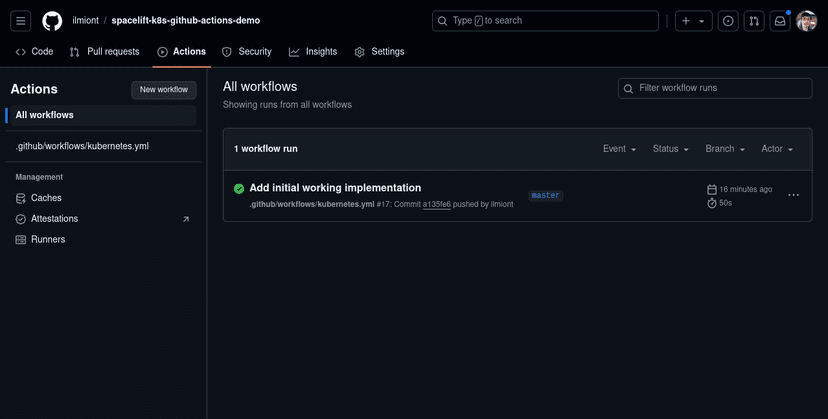The height and width of the screenshot is (419, 828).
Task: Open spacelift-k8s-github-actions-demo repository link
Action: point(185,21)
